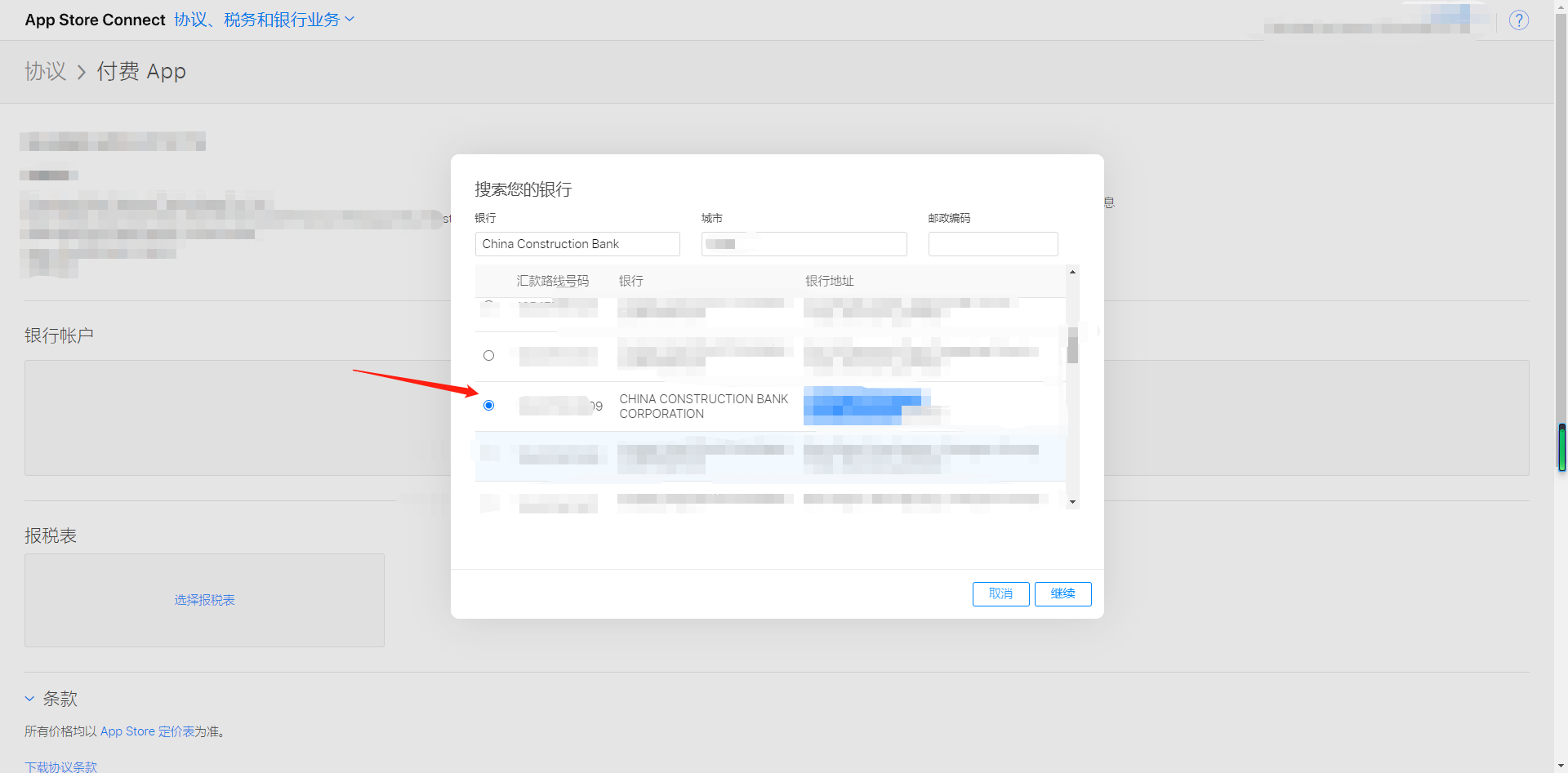Click the 取消 cancel button

coord(1000,594)
